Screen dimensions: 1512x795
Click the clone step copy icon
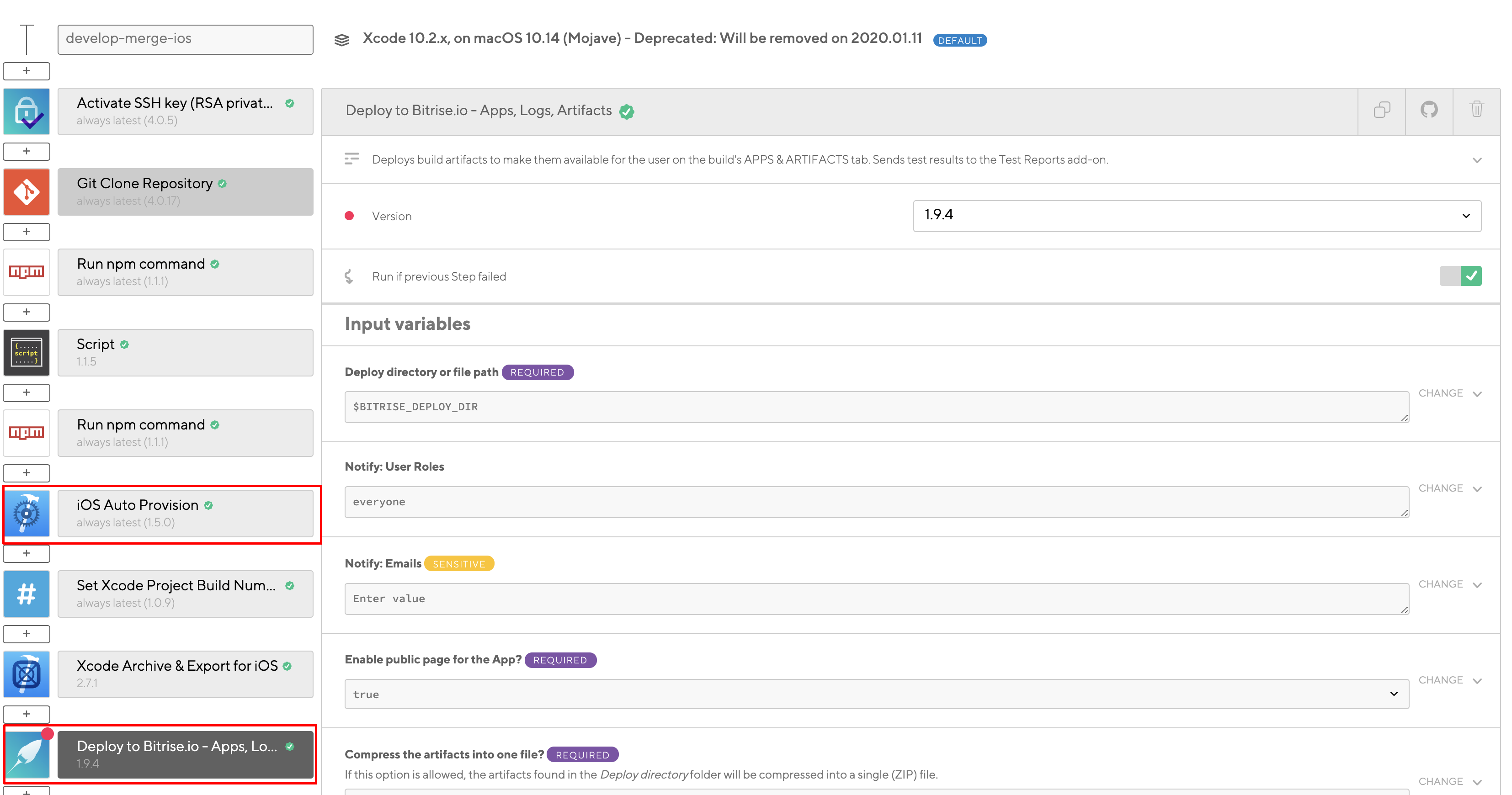point(1382,110)
